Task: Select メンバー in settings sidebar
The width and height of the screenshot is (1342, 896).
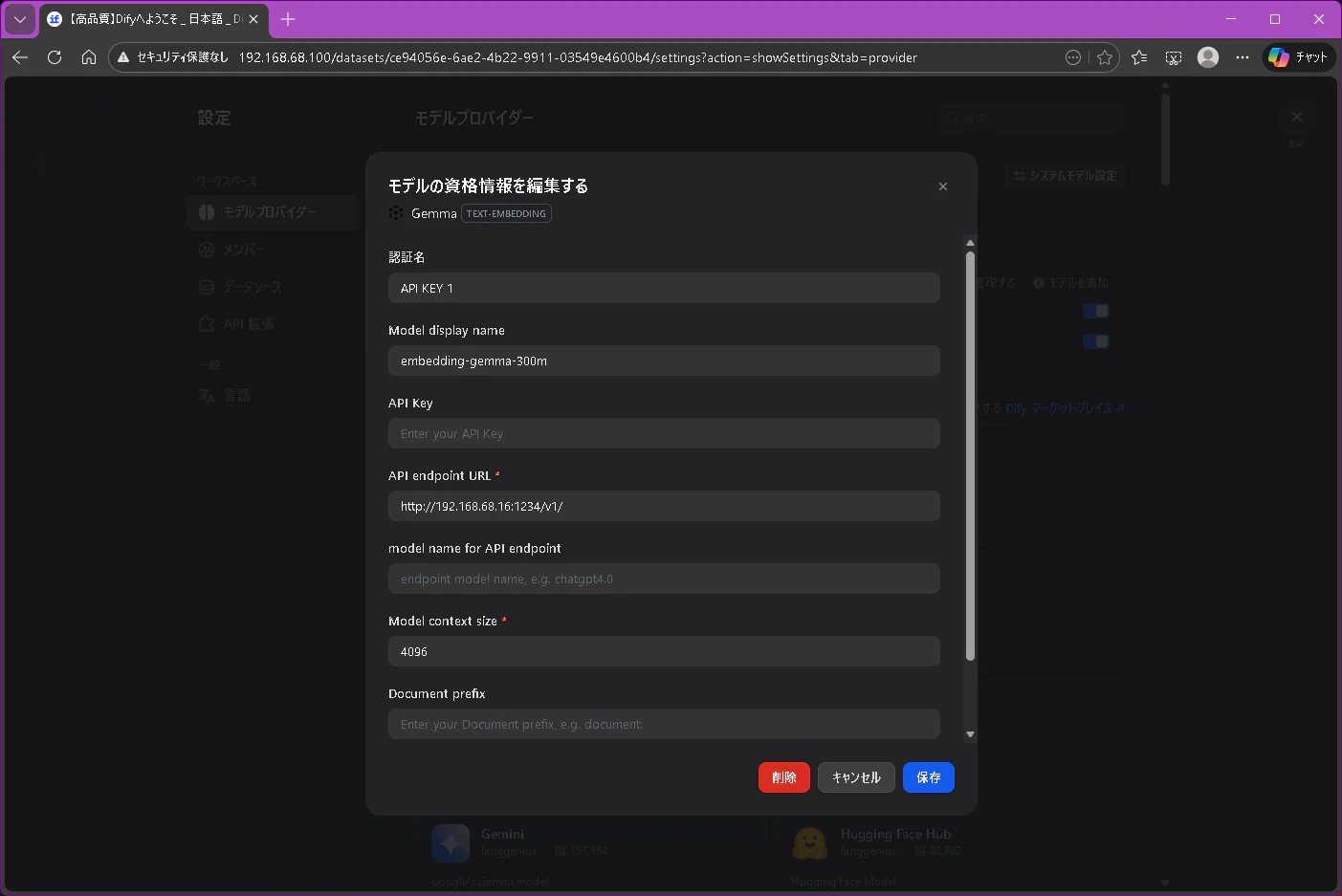Action: (x=273, y=250)
